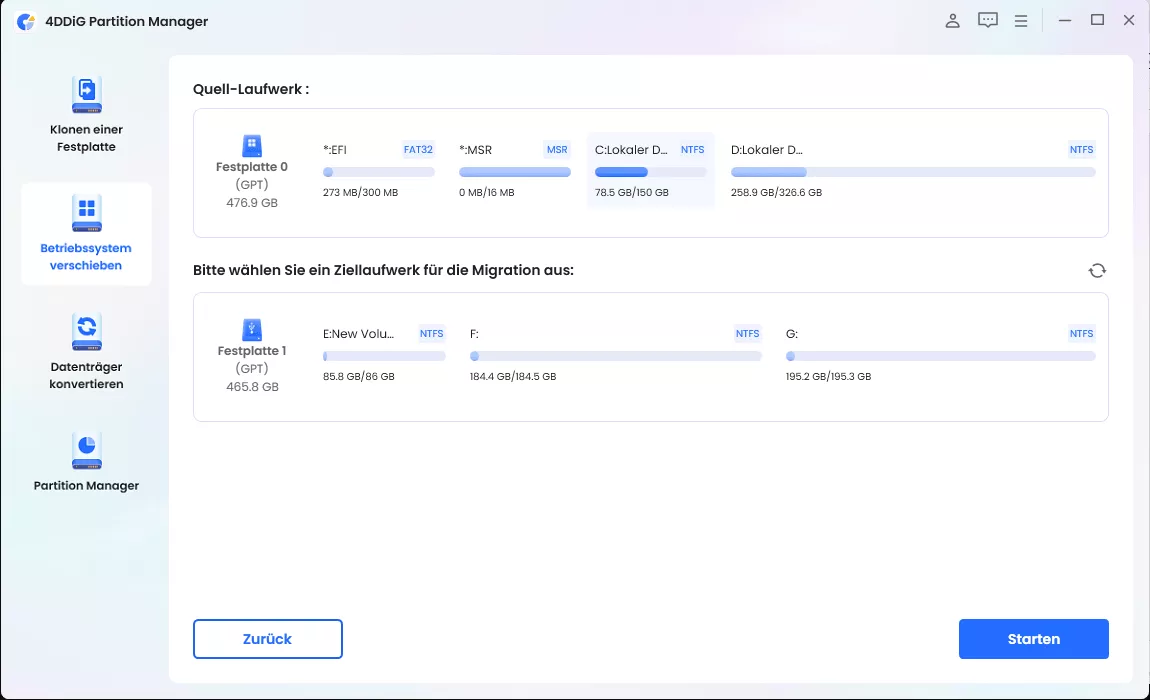
Task: Open the user account icon
Action: click(x=952, y=21)
